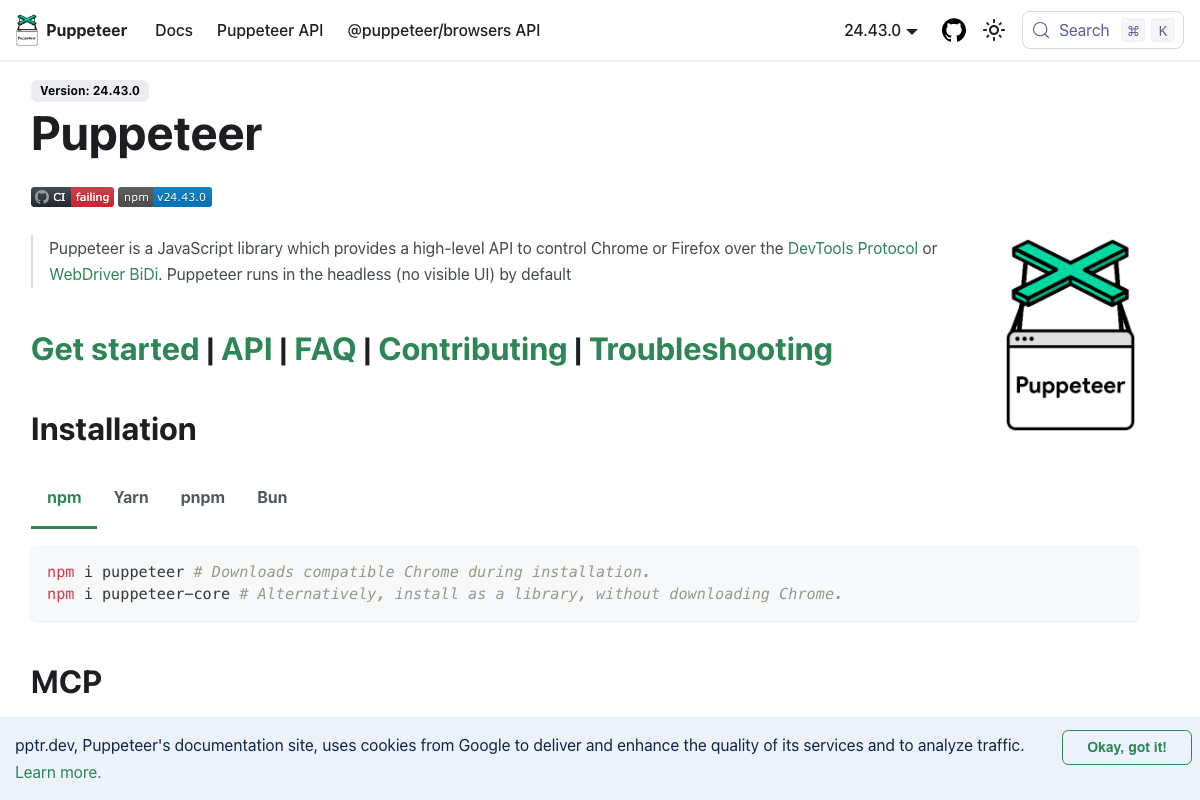Screen dimensions: 1200x800
Task: Open the Get started link
Action: coord(115,349)
